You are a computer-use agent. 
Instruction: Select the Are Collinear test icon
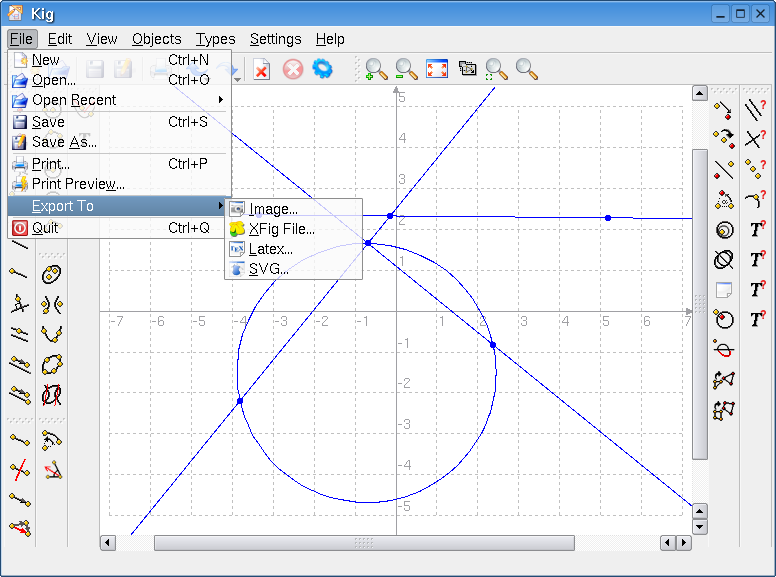point(755,169)
